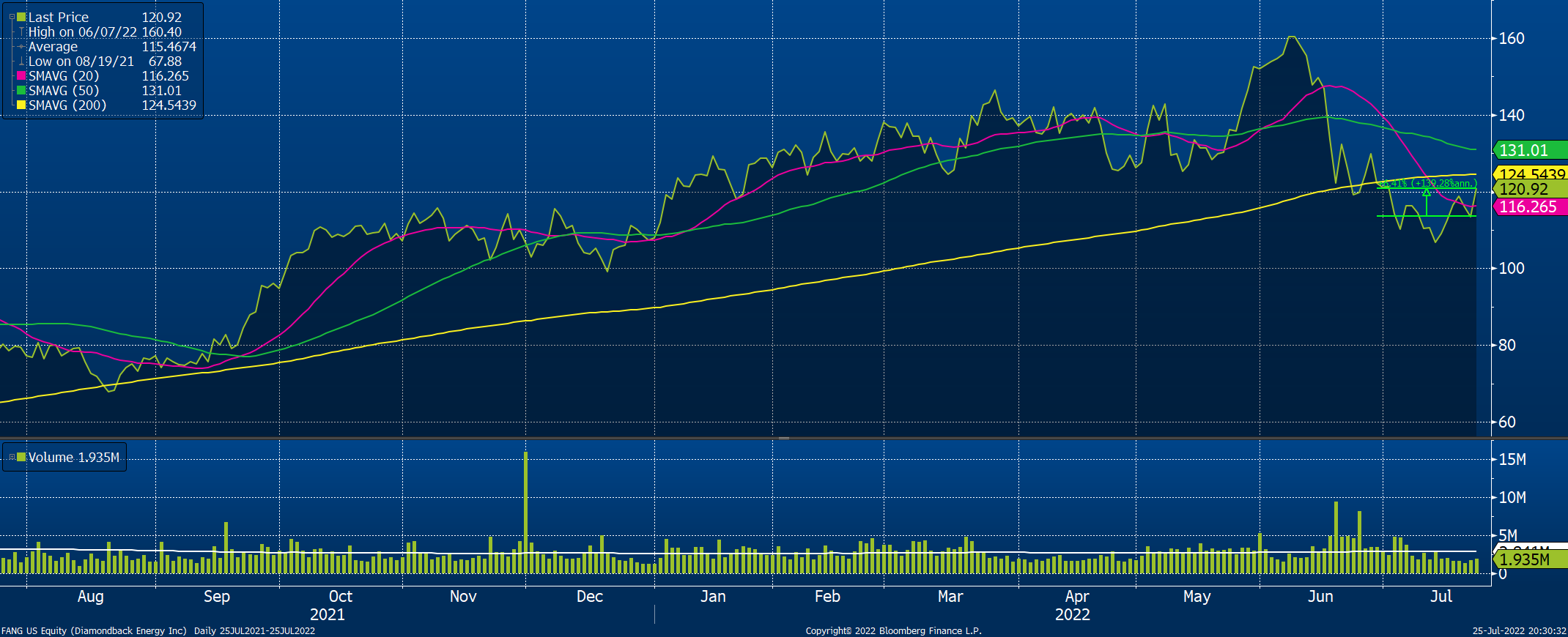
Task: Click the highest June volume bar
Action: 1336,537
